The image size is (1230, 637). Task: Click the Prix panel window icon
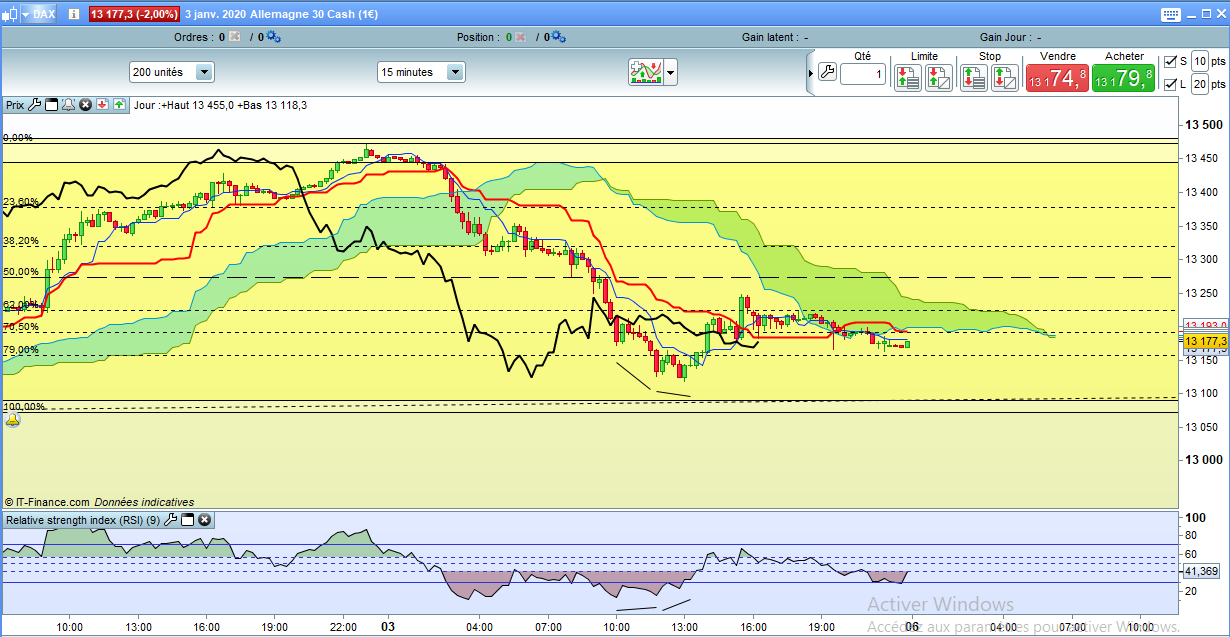[x=52, y=104]
